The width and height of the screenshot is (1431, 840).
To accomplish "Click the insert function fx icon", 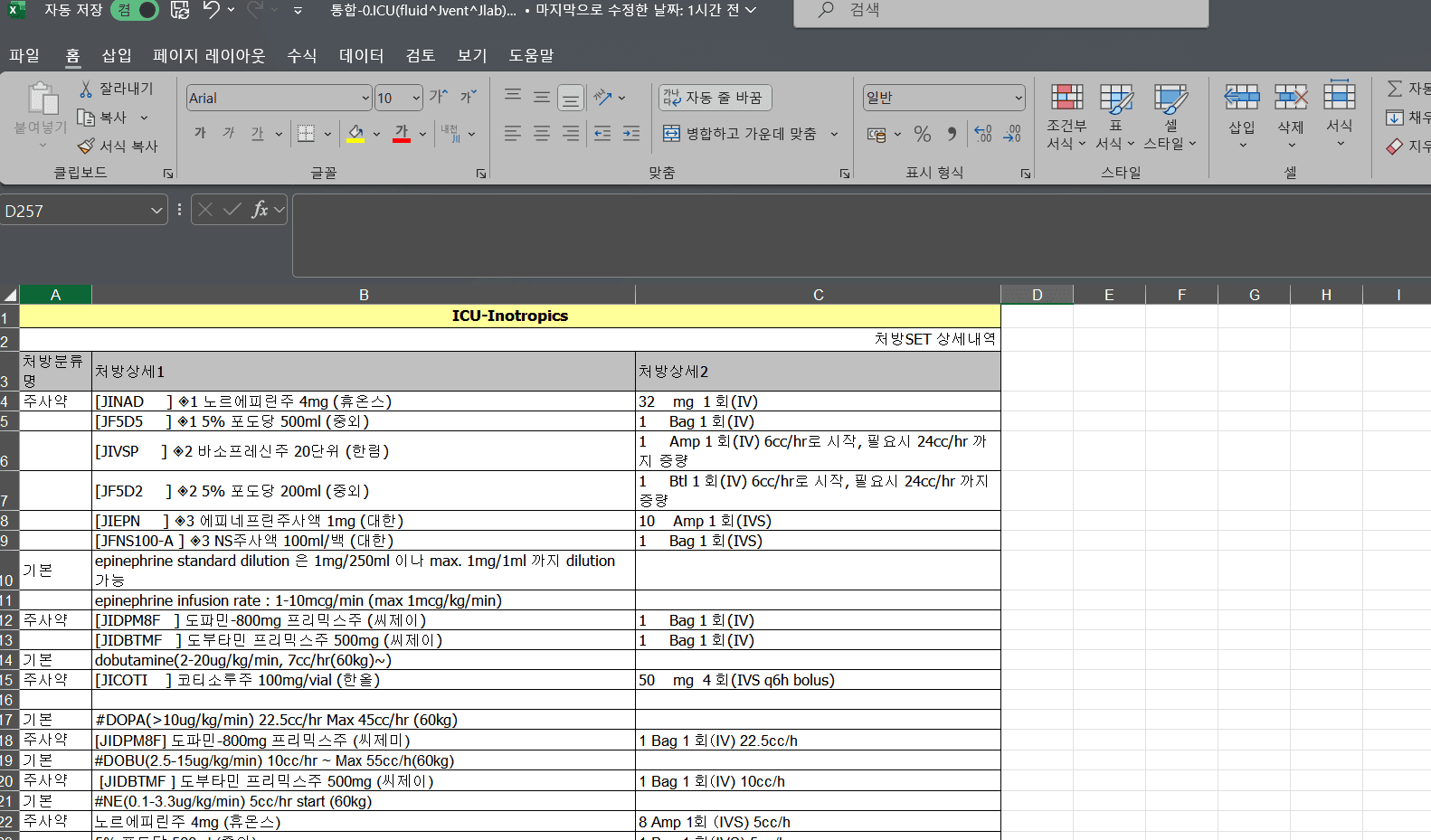I will point(260,210).
